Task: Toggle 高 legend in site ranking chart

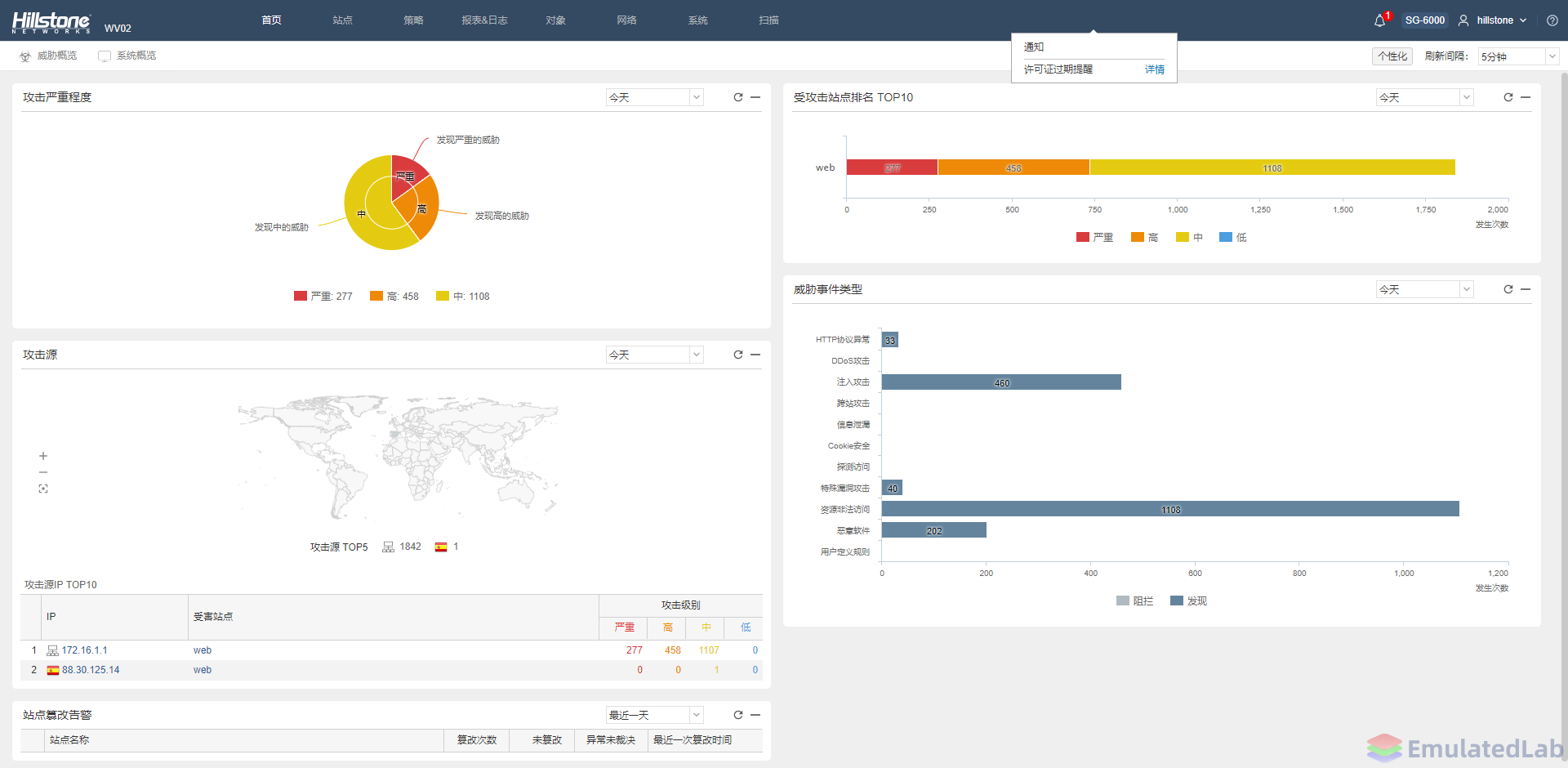Action: (x=1144, y=237)
